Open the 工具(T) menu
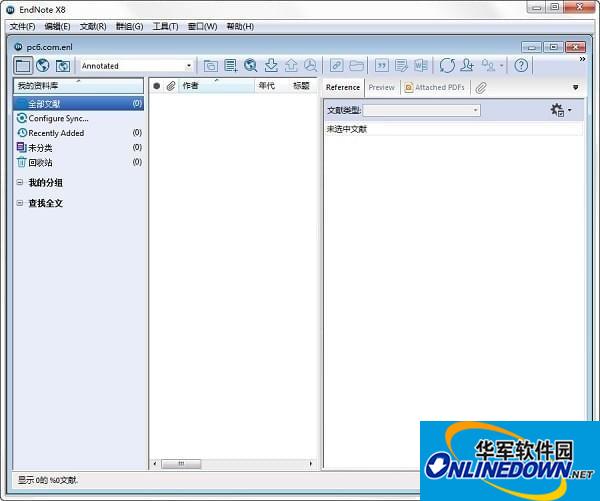Screen dimensions: 600x501 pyautogui.click(x=165, y=26)
